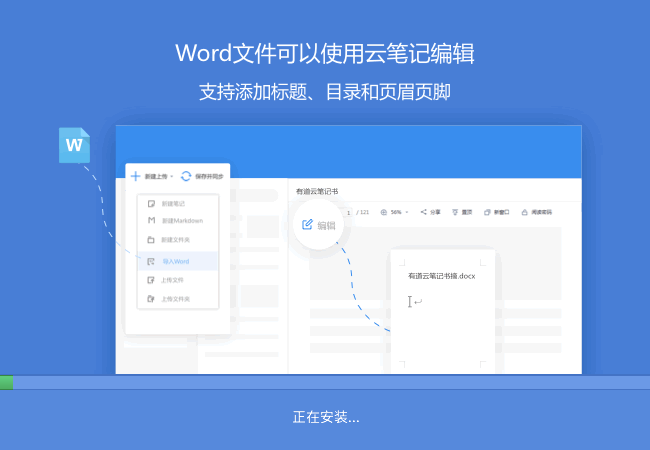
Task: Click the 有道云笔记书摘.docx document text
Action: (441, 275)
